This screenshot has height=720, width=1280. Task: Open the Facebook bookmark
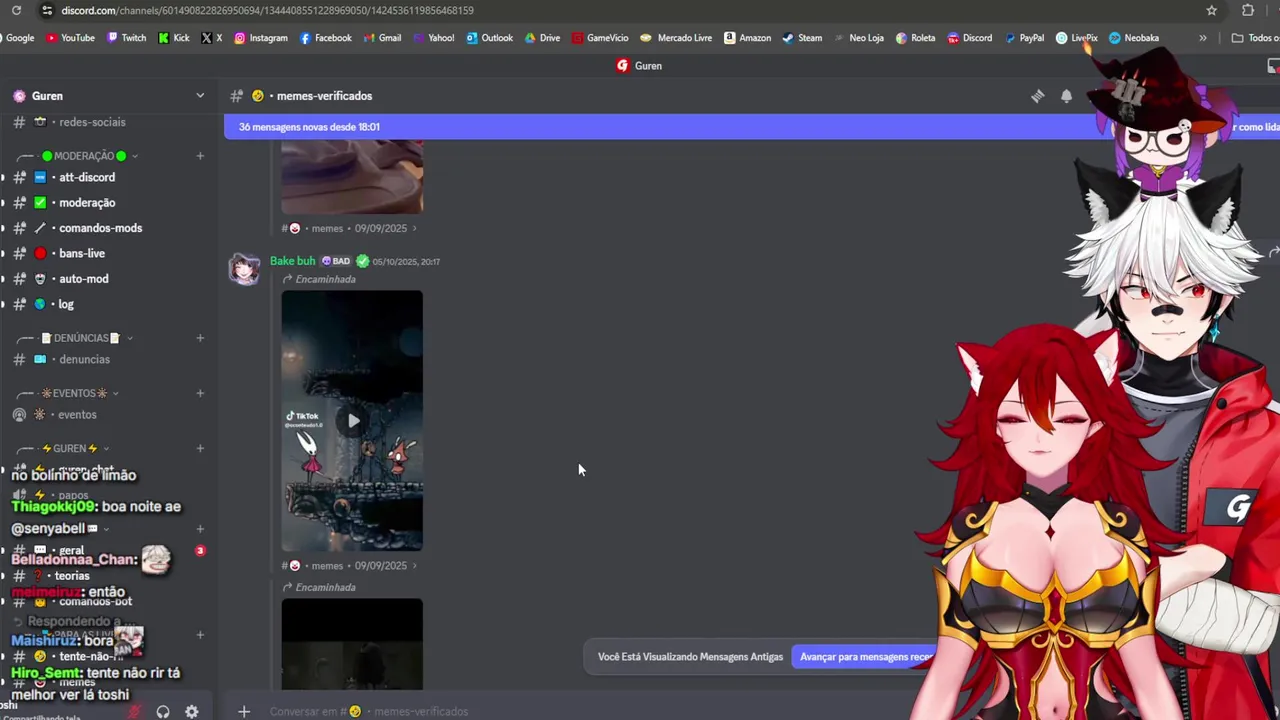coord(325,38)
